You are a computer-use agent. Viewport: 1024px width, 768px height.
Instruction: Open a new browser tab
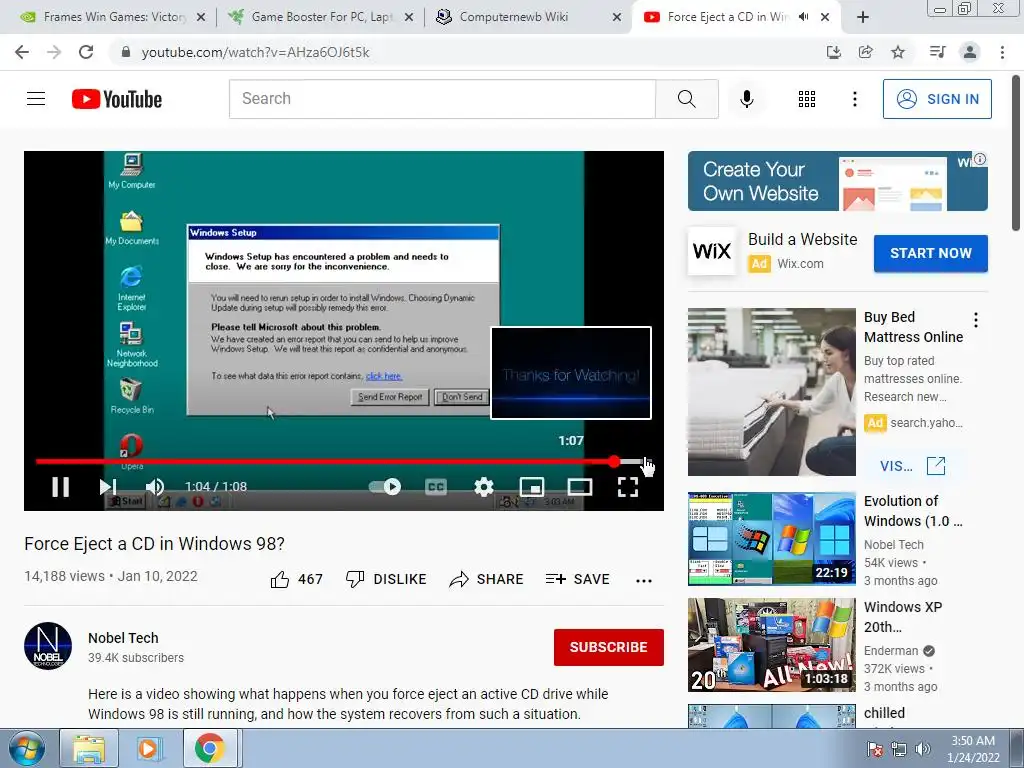863,17
